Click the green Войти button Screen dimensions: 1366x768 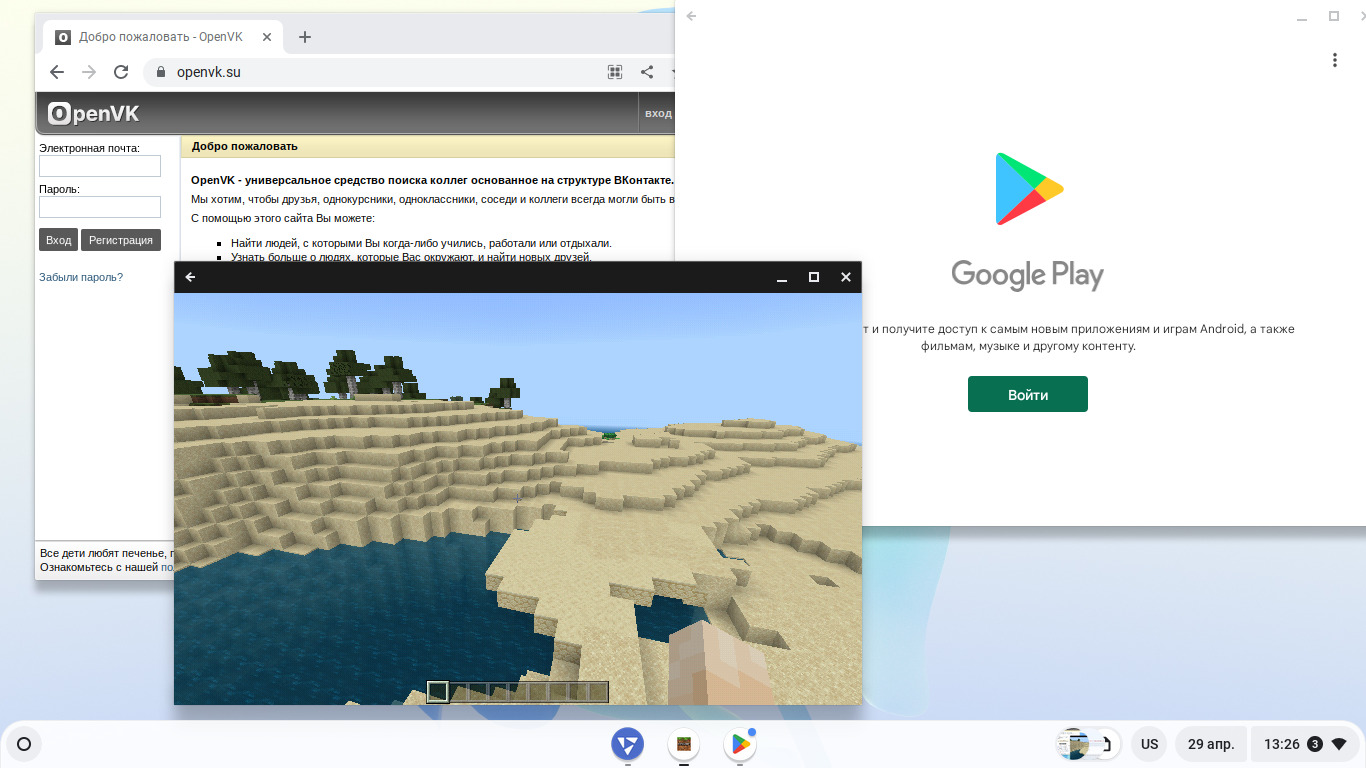(x=1028, y=394)
